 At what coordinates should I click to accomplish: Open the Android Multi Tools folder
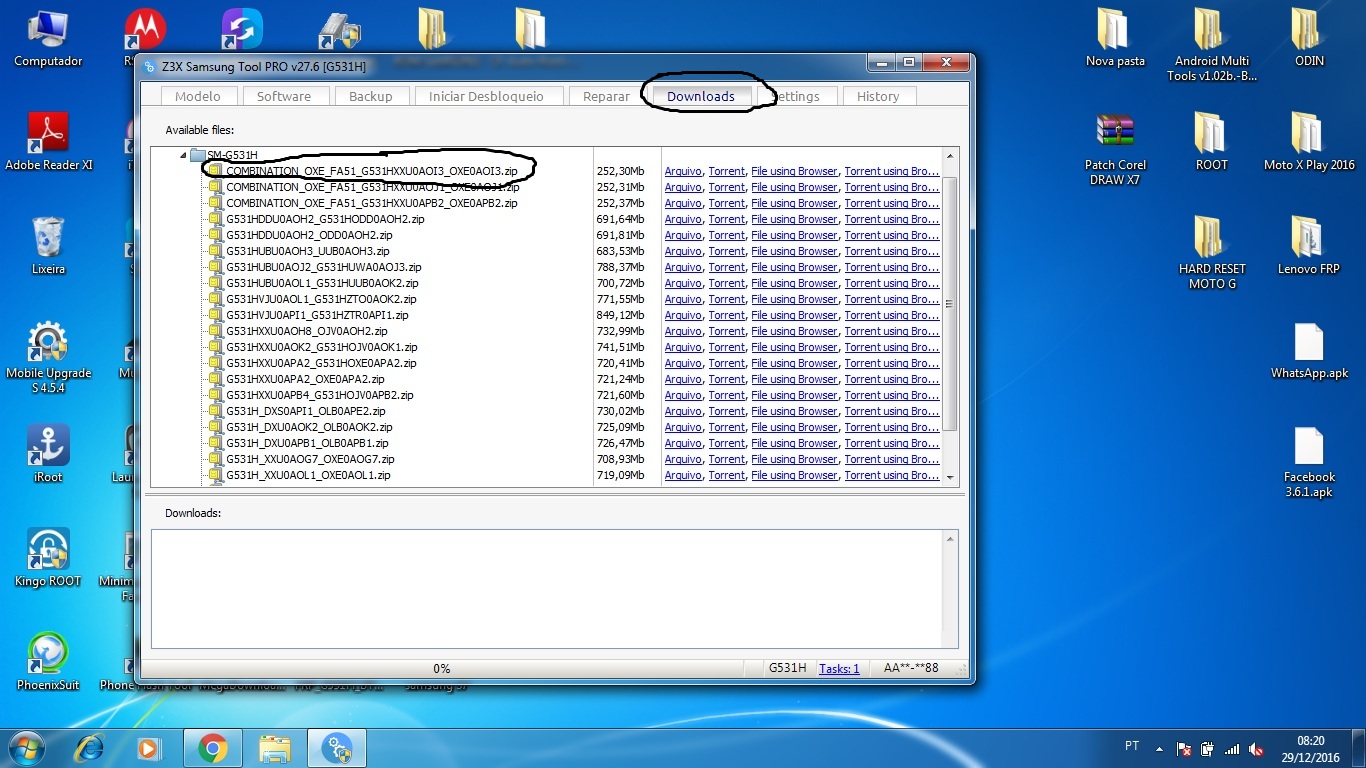point(1212,45)
